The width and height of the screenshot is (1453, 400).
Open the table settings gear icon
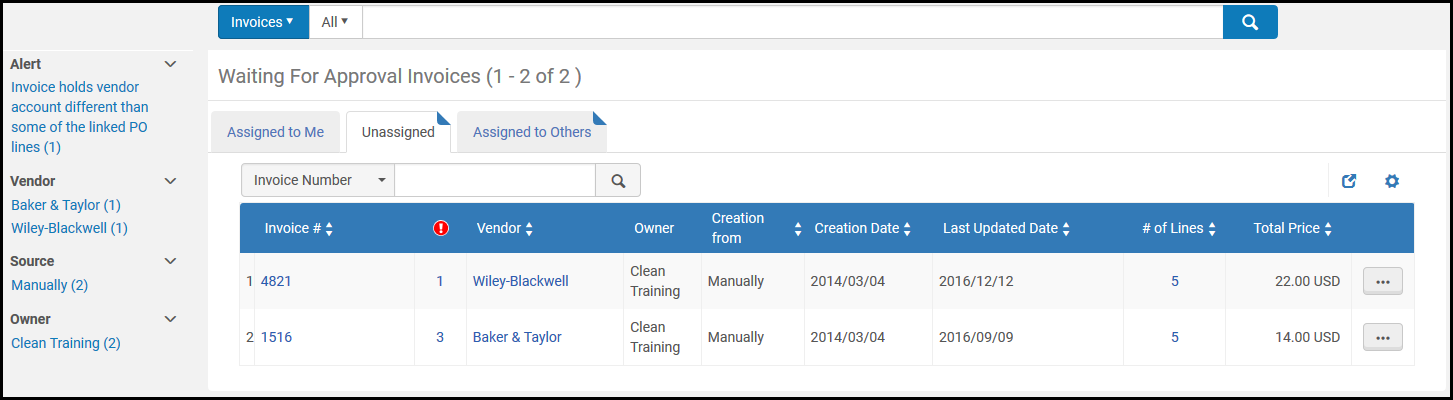1391,181
